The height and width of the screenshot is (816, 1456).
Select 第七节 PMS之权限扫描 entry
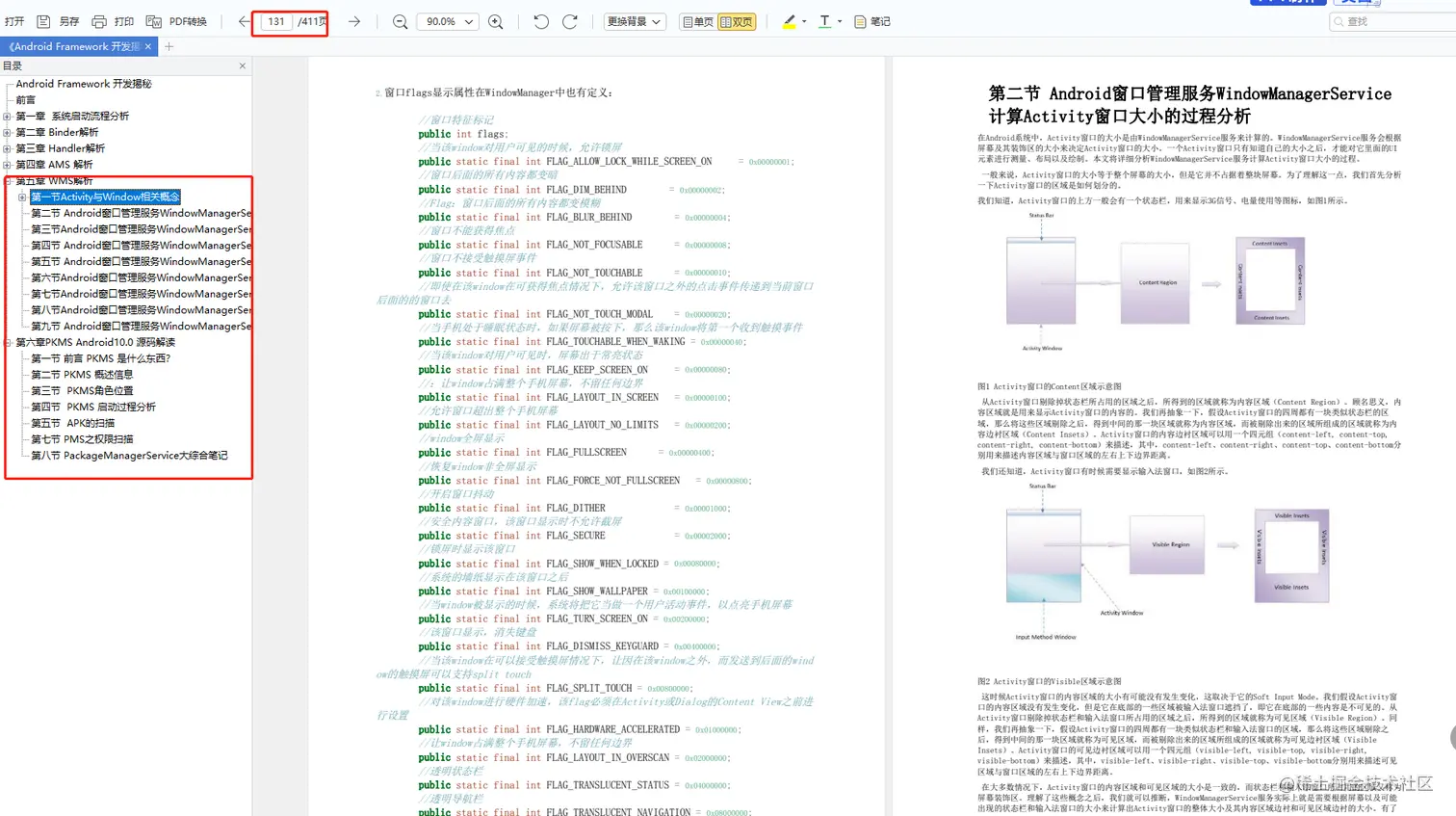tap(82, 439)
